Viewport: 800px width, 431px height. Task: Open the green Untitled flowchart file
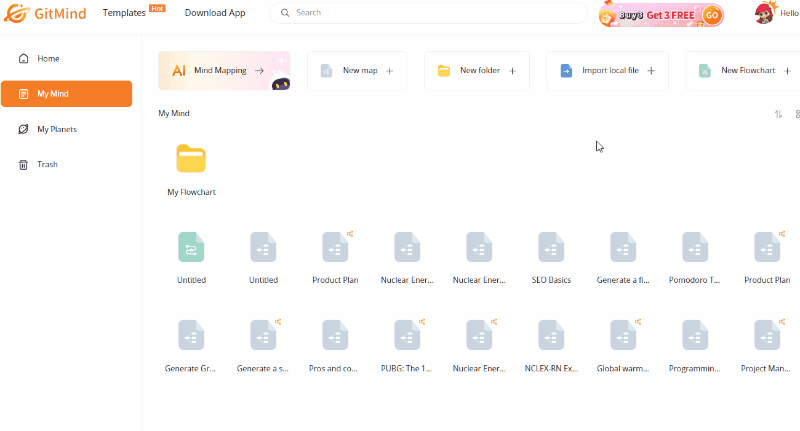tap(191, 248)
